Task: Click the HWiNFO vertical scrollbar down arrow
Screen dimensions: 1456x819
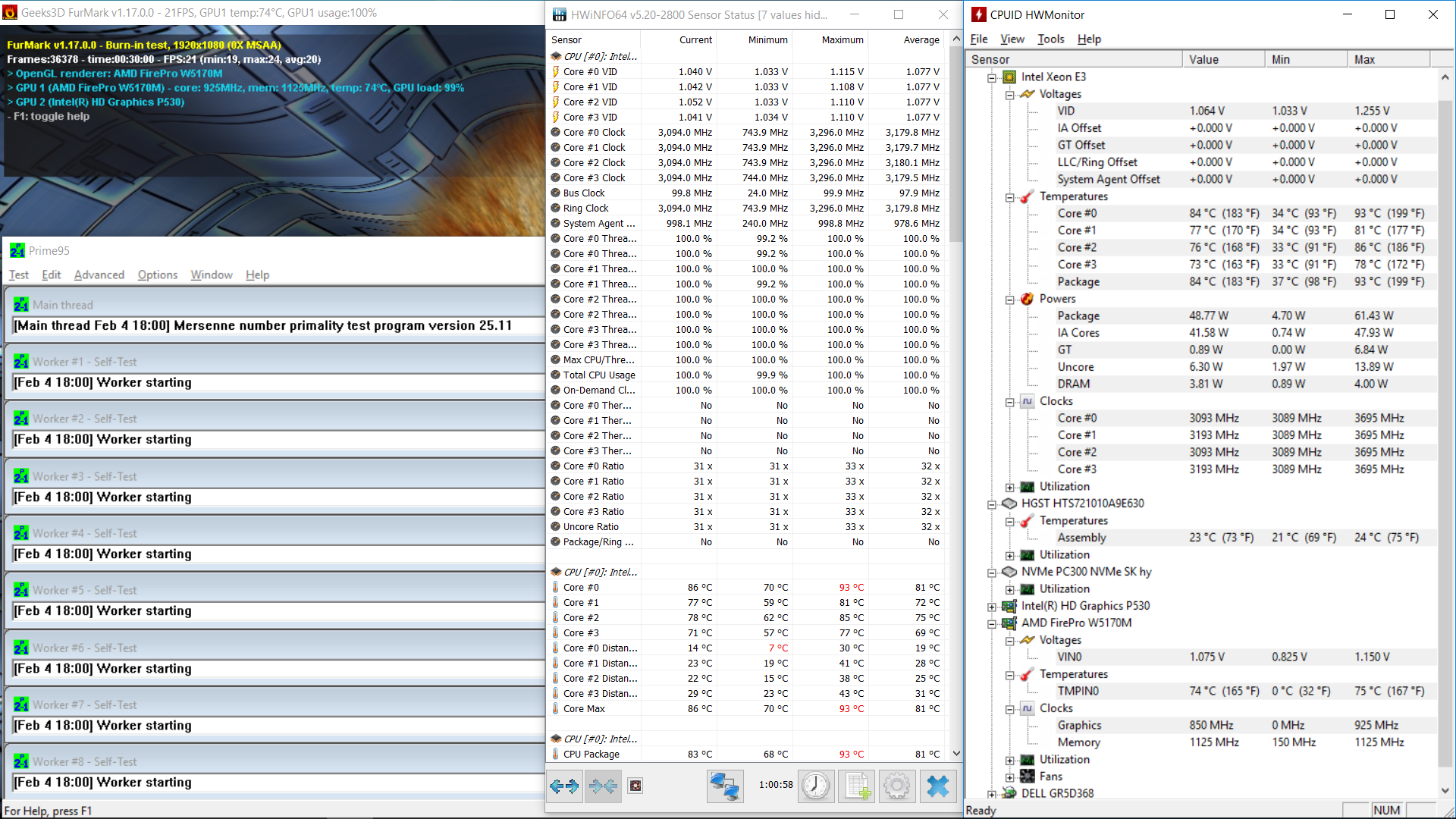Action: [955, 754]
